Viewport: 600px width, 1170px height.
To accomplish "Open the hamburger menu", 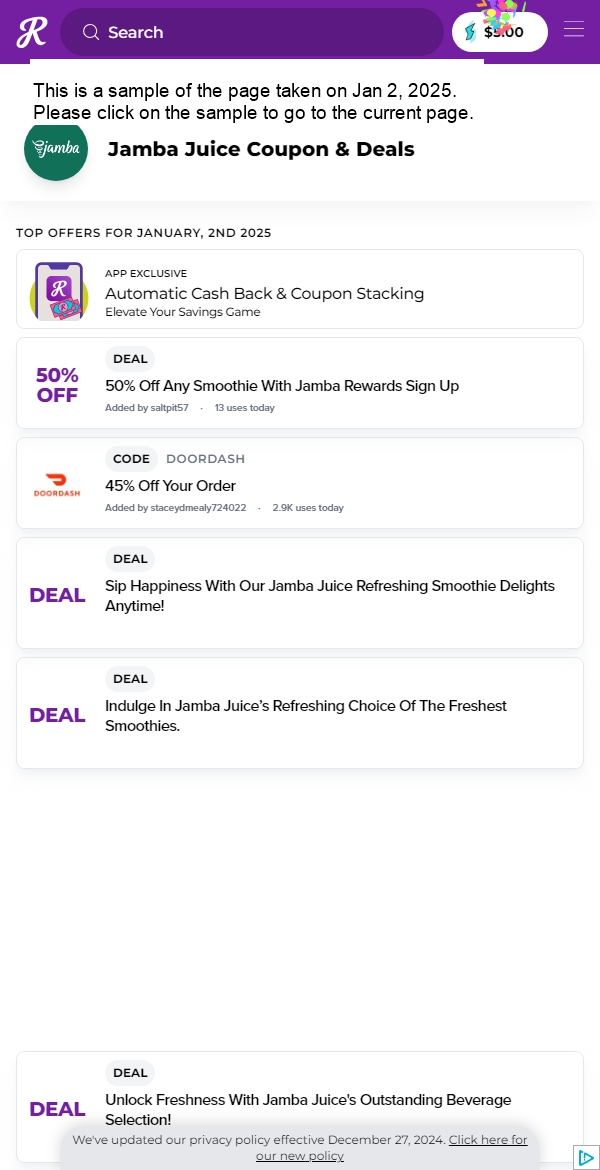I will [574, 29].
